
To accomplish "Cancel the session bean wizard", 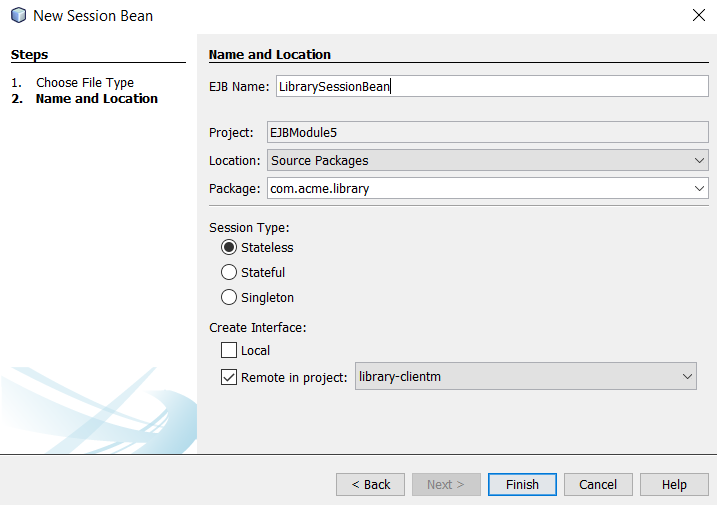I will (598, 484).
